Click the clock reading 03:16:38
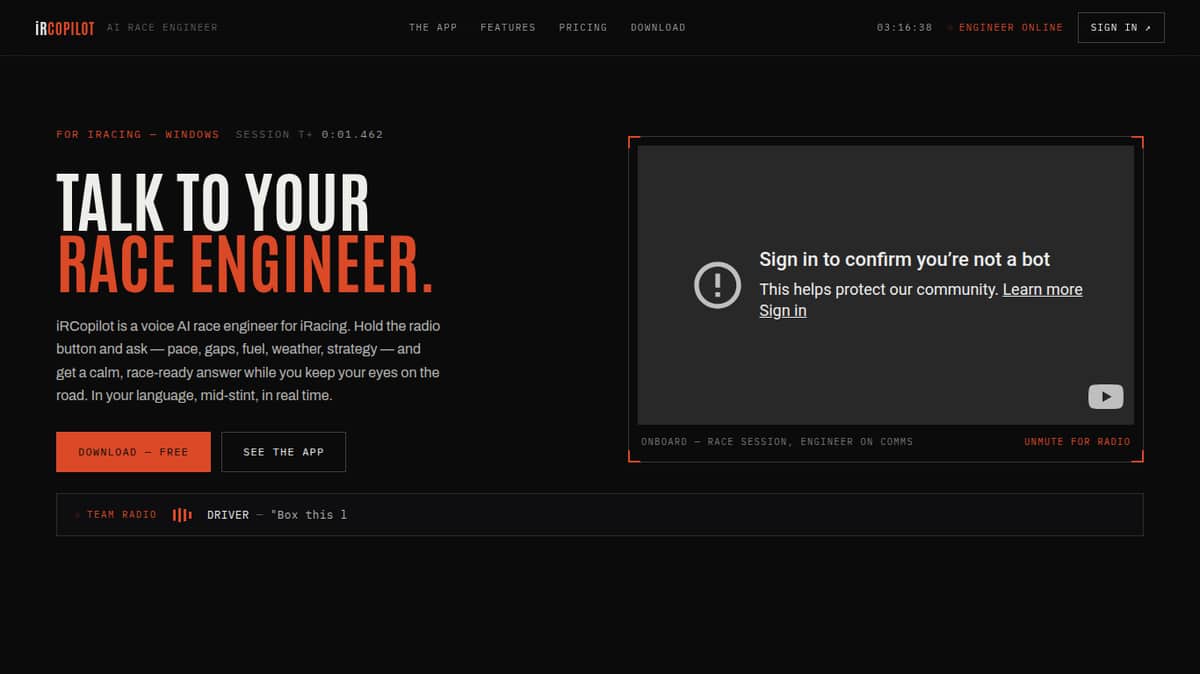Image resolution: width=1200 pixels, height=674 pixels. [x=904, y=28]
